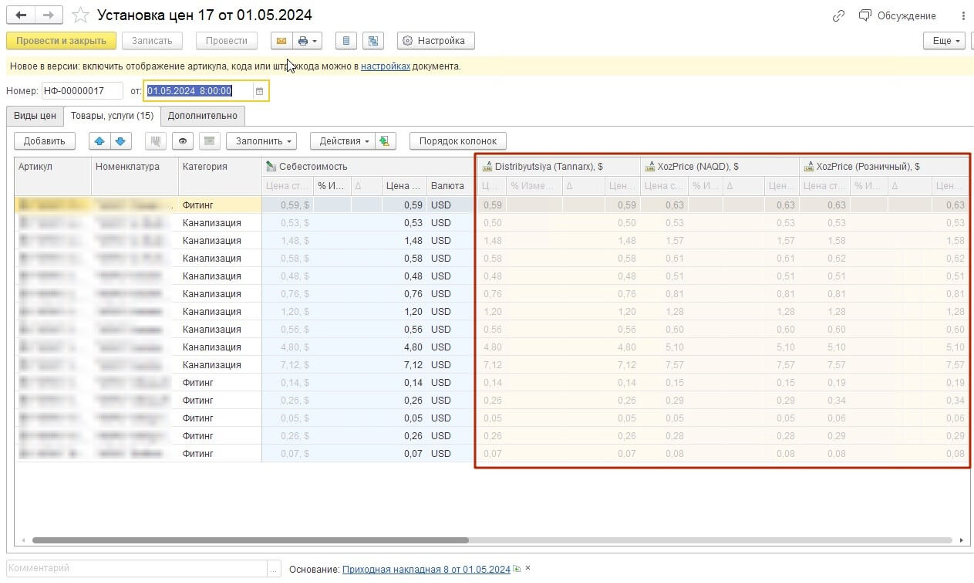Add document to favorites with star icon
Screen dimensions: 974x583
pos(81,16)
